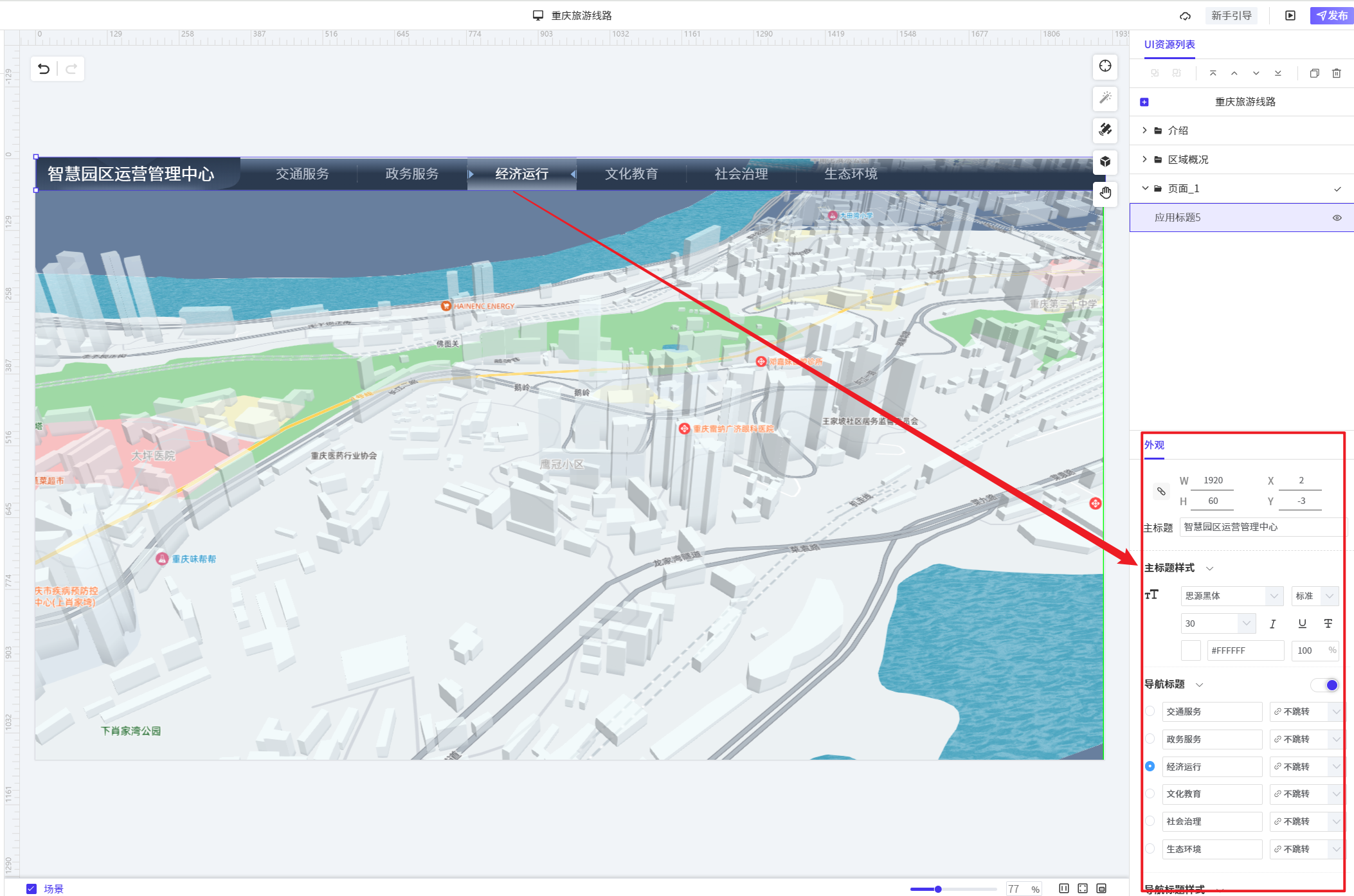Viewport: 1354px width, 896px height.
Task: Redo the last undone action
Action: (71, 69)
